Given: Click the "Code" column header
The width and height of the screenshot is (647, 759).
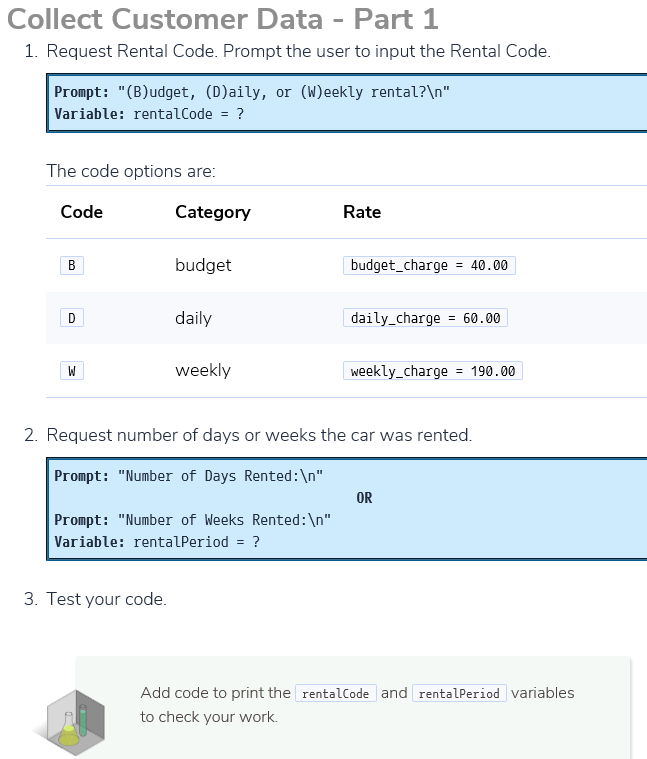Looking at the screenshot, I should click(81, 212).
